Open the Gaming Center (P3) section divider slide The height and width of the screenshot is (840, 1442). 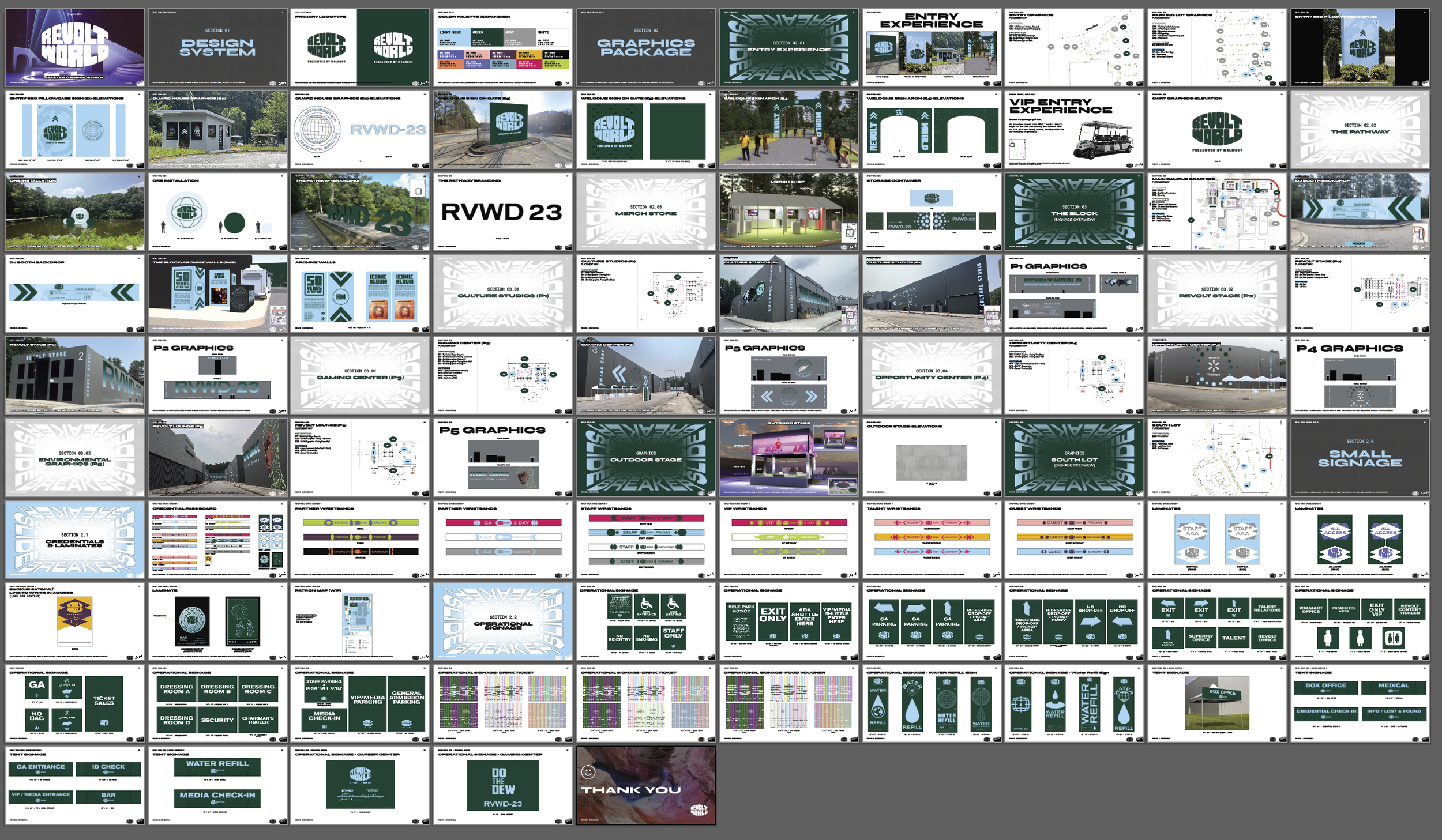click(360, 376)
